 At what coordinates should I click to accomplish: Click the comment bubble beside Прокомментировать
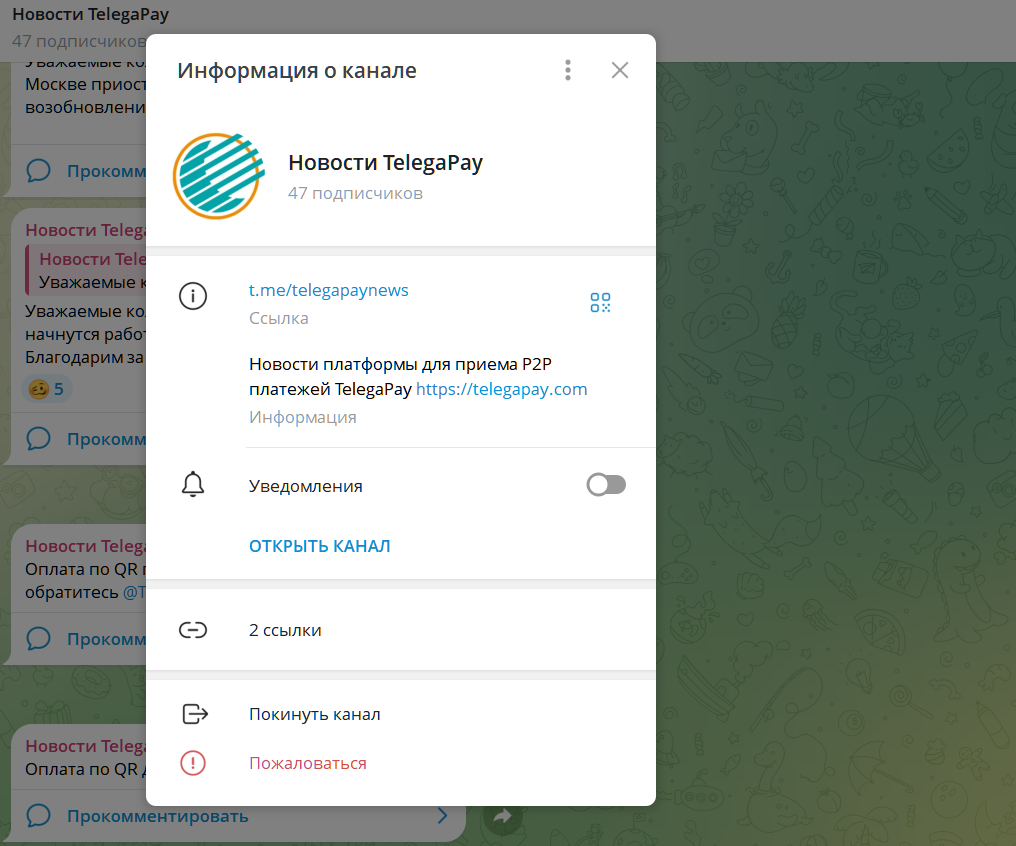[x=38, y=816]
